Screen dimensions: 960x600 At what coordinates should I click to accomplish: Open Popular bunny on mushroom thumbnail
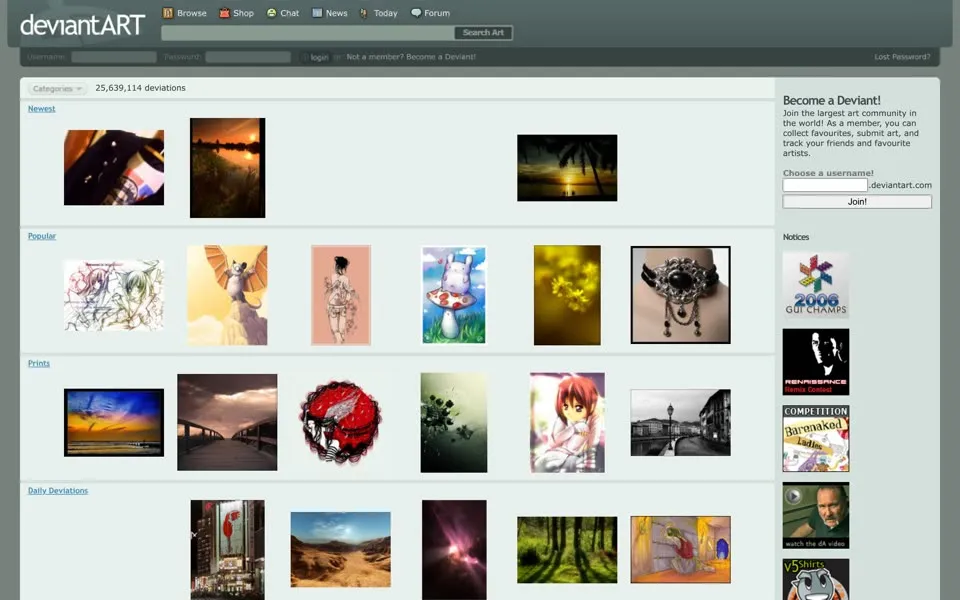pyautogui.click(x=454, y=295)
